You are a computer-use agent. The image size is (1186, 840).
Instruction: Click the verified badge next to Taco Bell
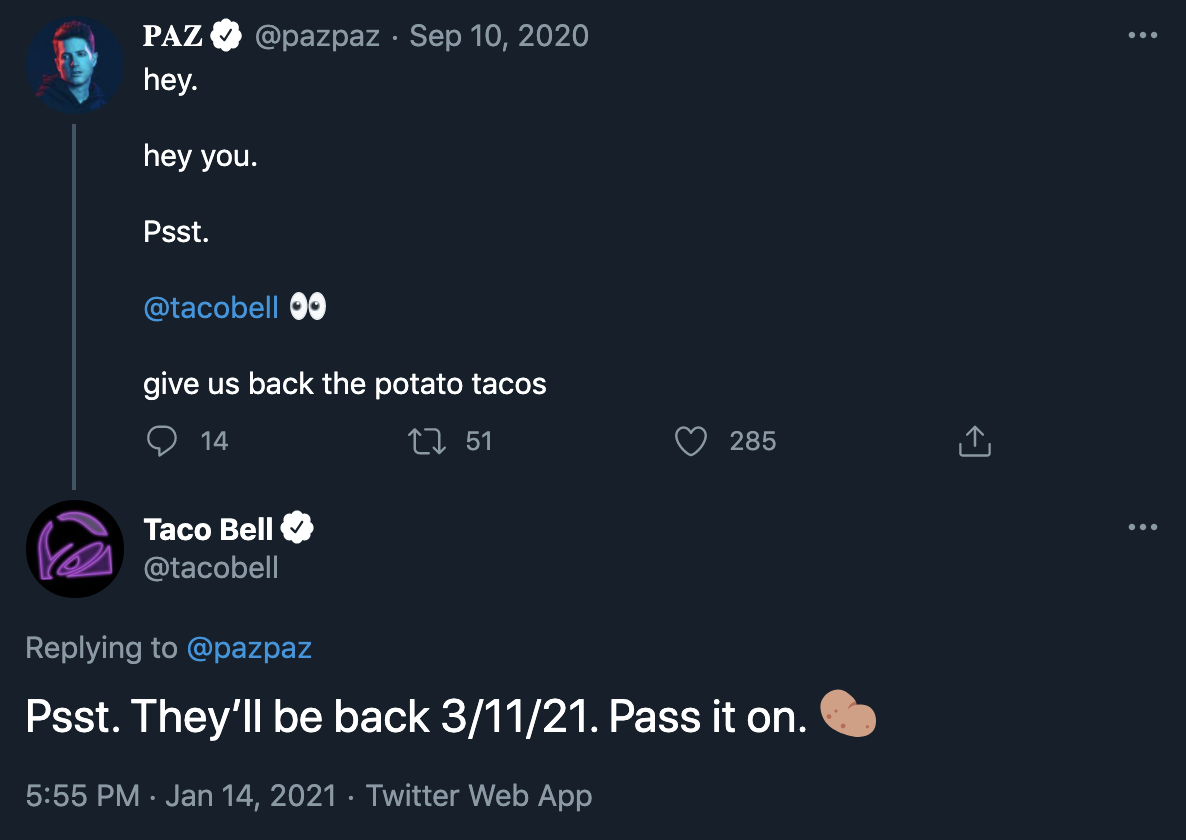coord(298,528)
